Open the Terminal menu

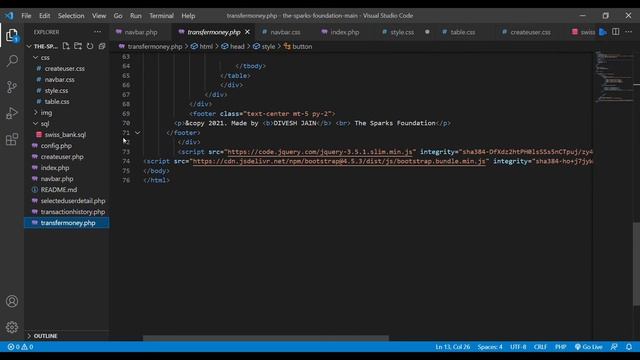161,16
